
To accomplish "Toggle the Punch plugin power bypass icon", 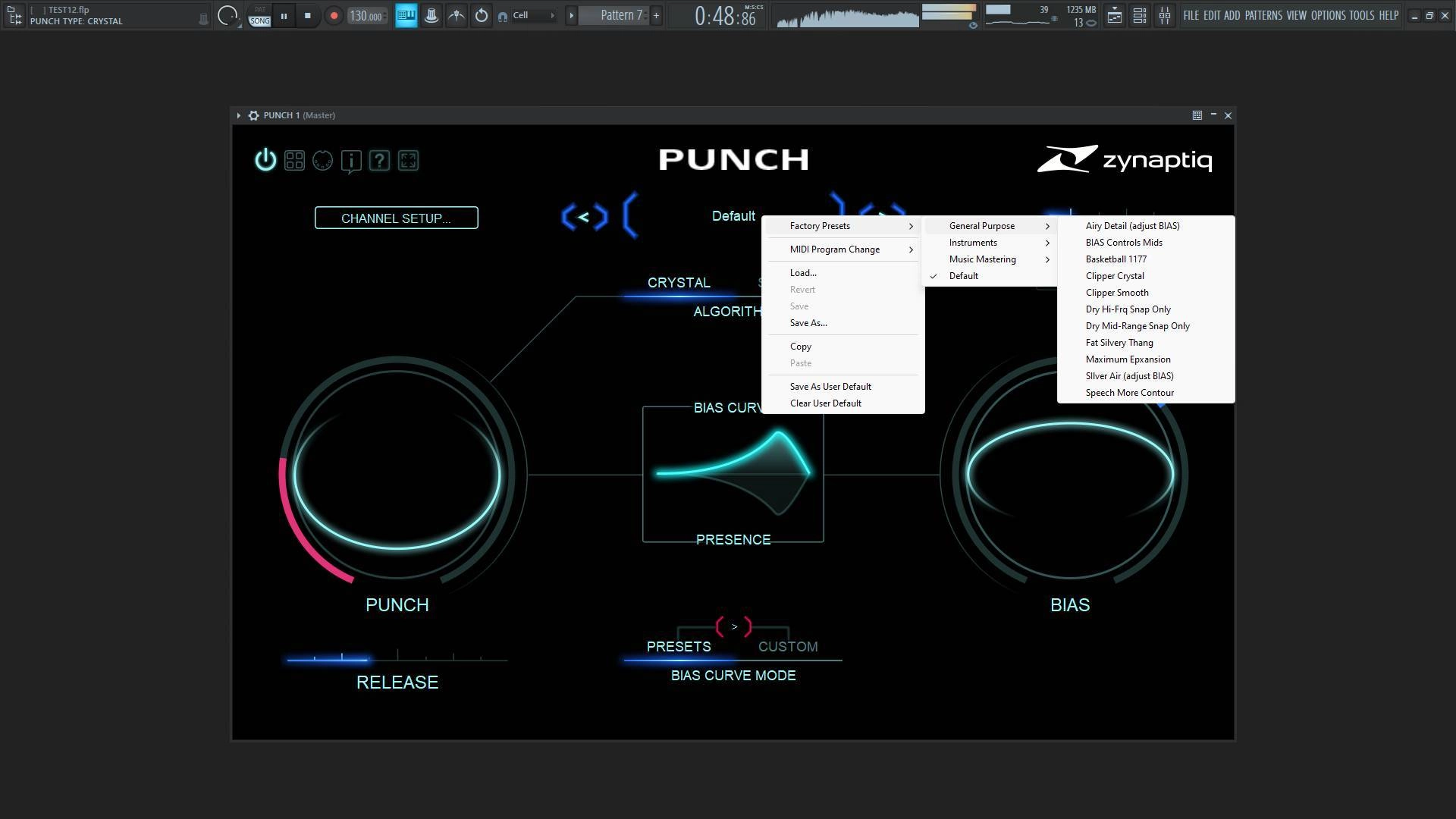I will pyautogui.click(x=265, y=160).
